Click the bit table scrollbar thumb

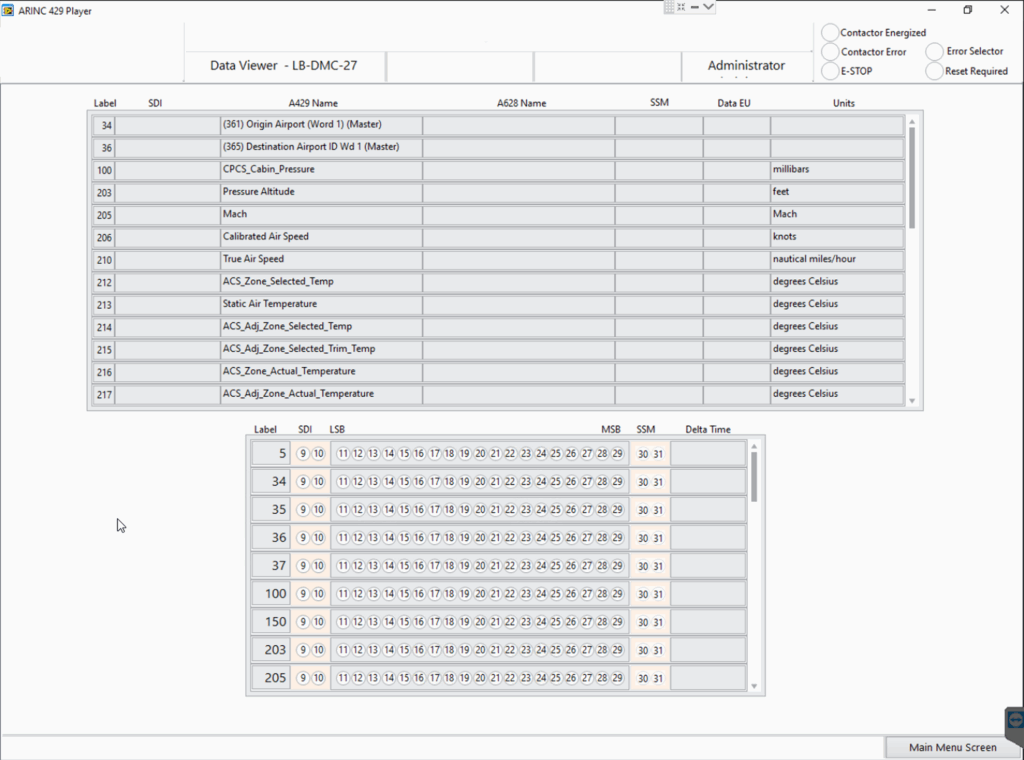point(754,477)
